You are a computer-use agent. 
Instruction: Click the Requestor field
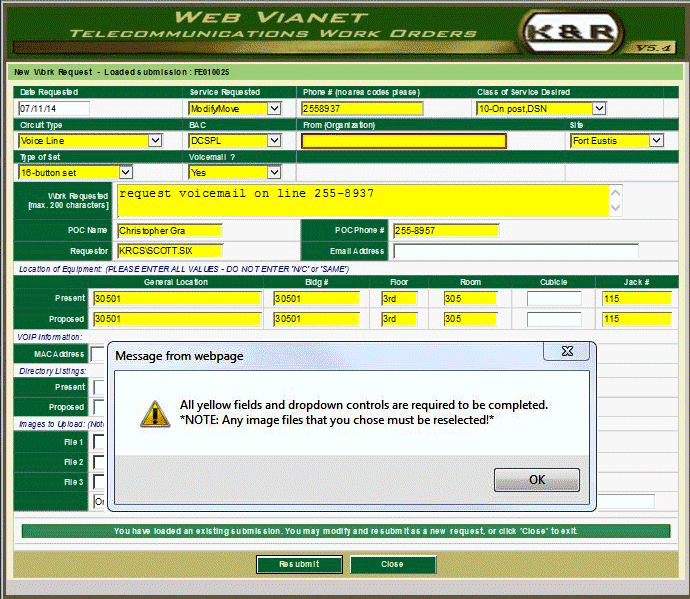(170, 251)
